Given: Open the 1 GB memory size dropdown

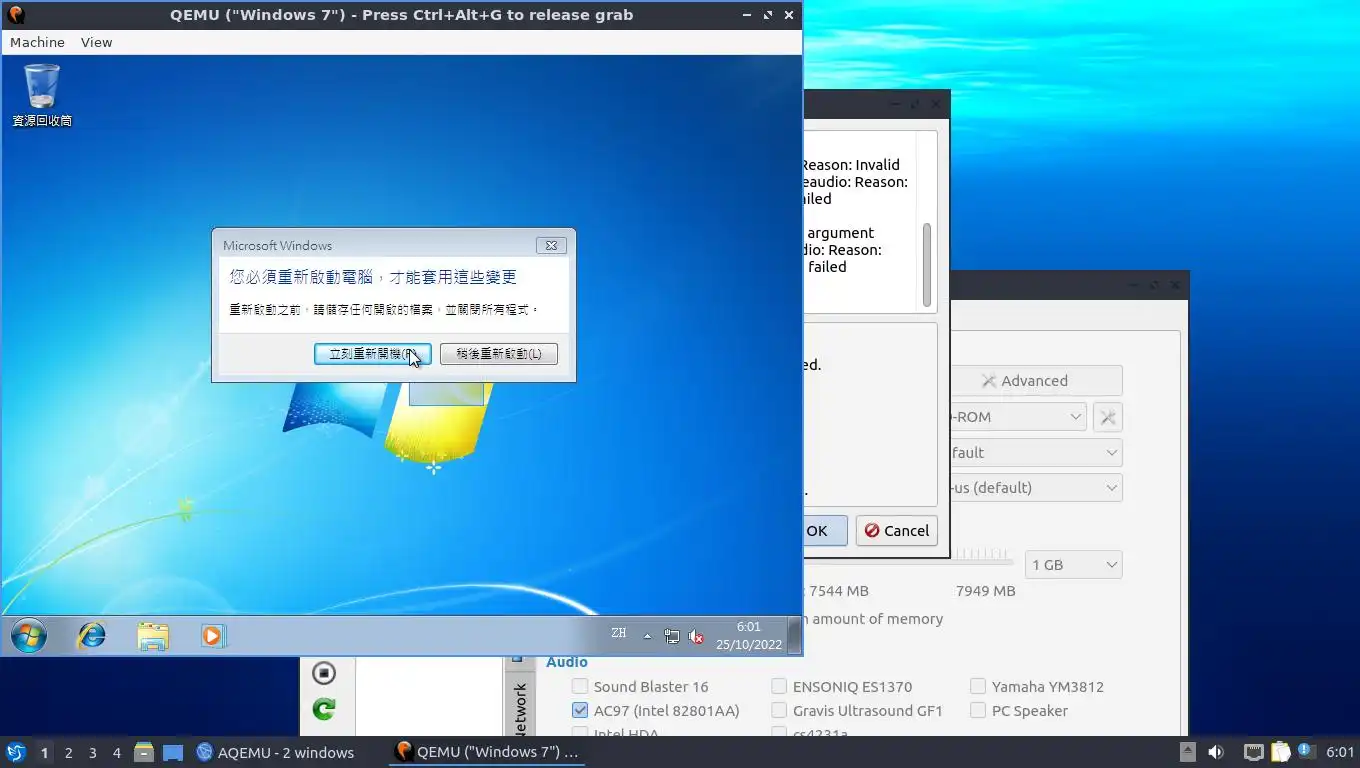Looking at the screenshot, I should point(1073,564).
